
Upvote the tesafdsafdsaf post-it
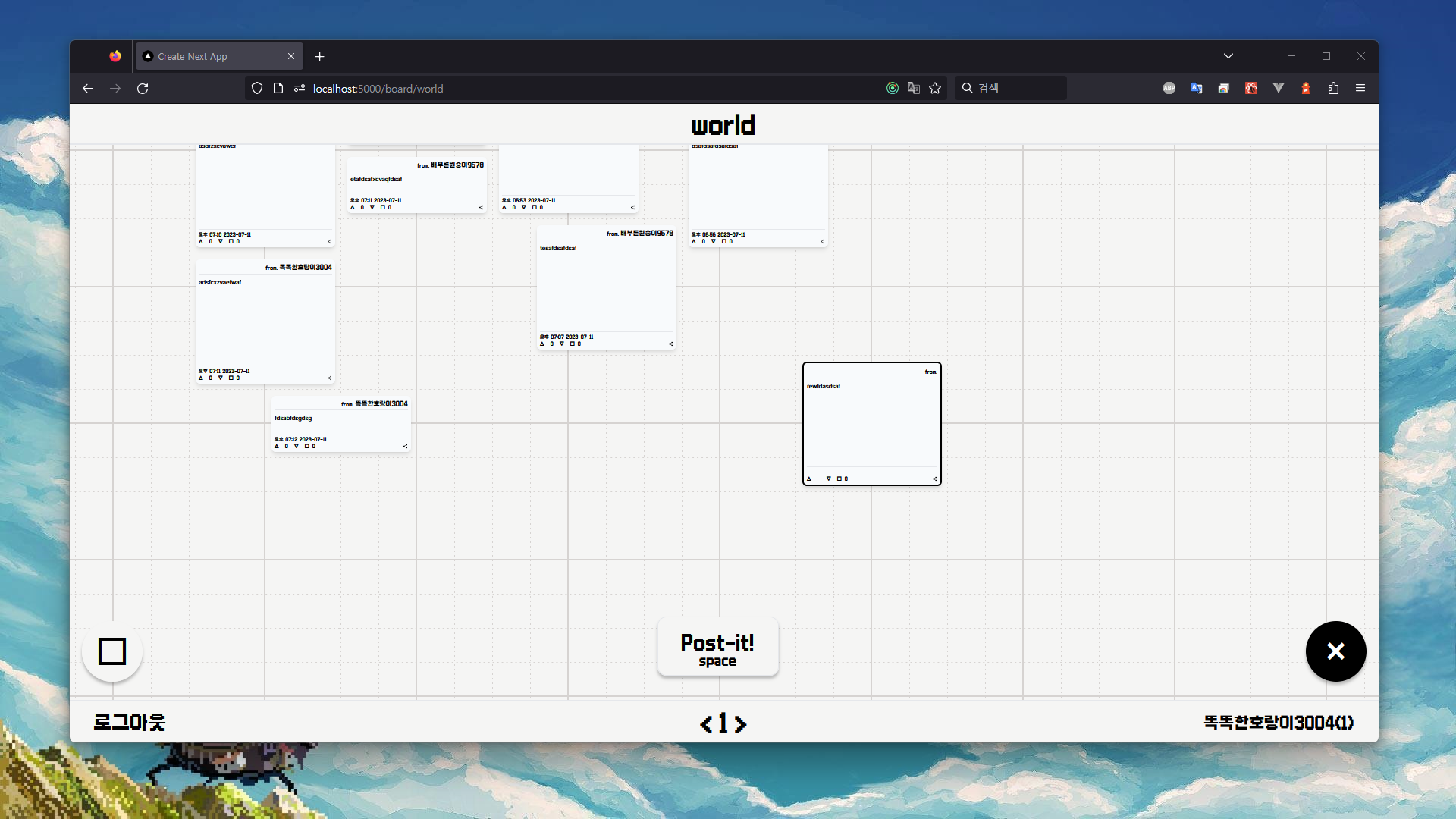click(x=542, y=344)
